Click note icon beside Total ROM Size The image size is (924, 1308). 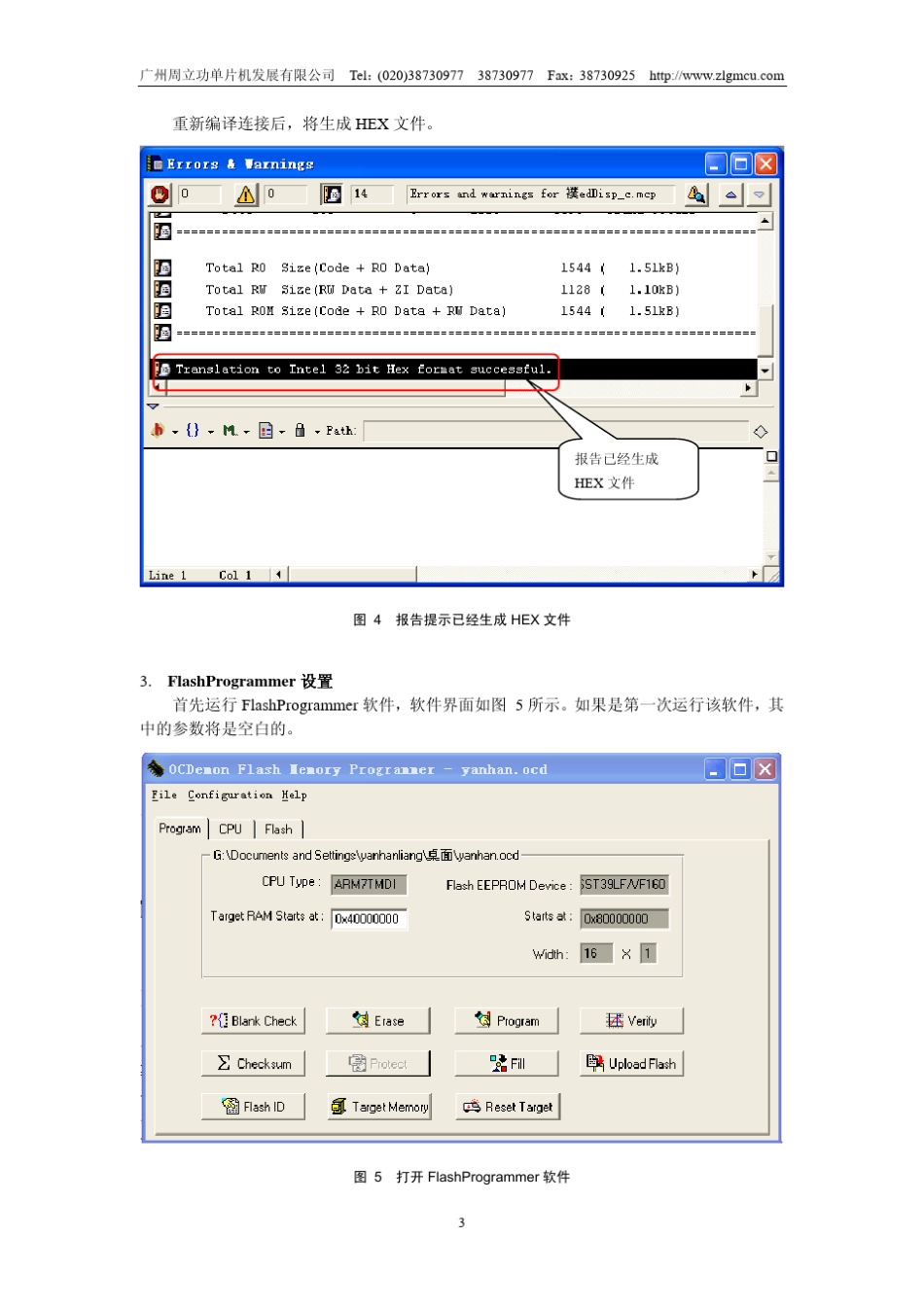pyautogui.click(x=162, y=310)
